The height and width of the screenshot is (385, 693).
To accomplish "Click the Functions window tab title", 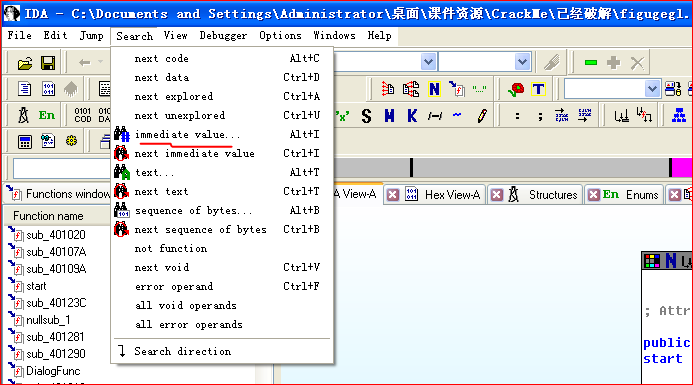I will tap(68, 194).
